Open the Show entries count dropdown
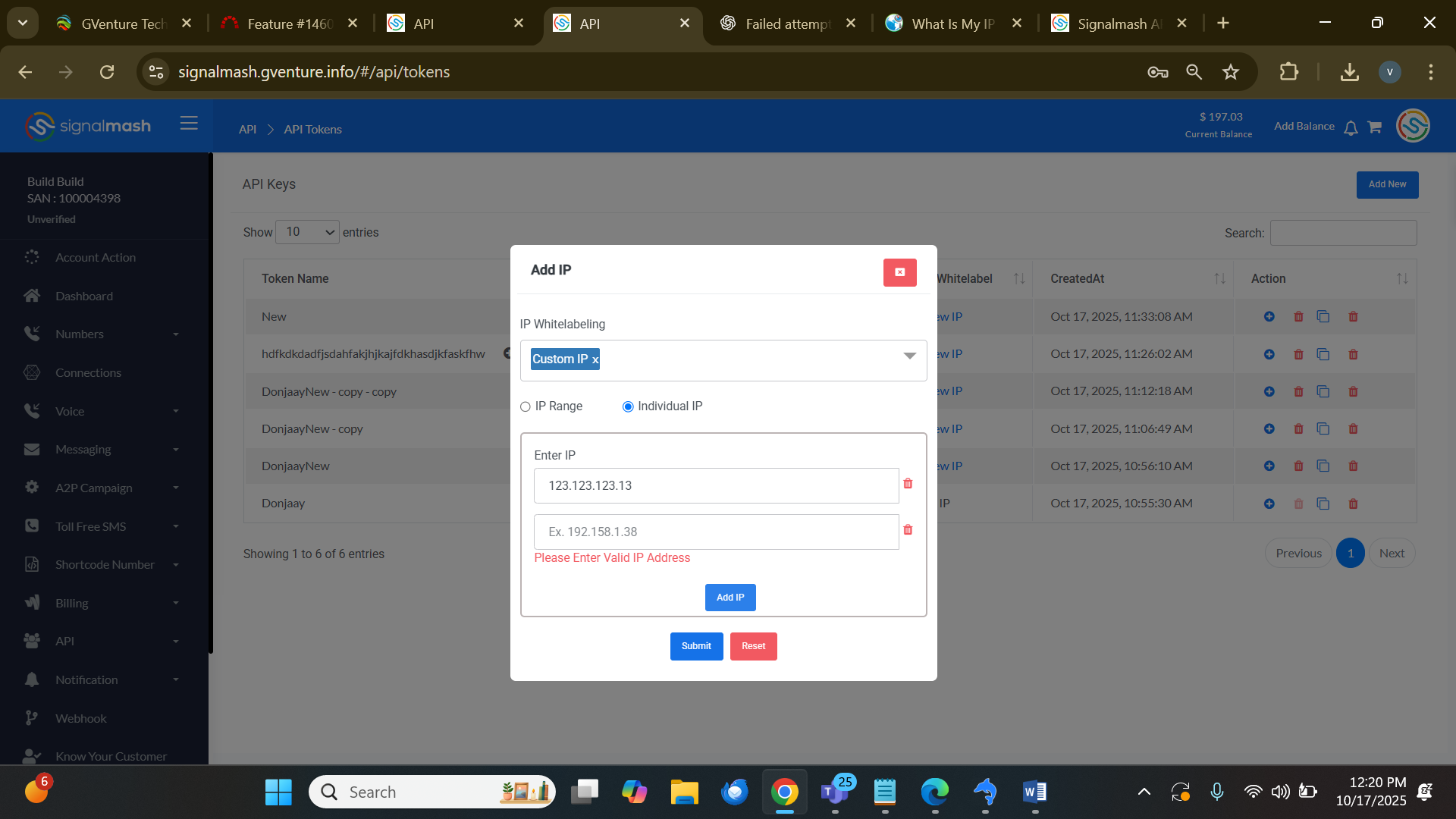 click(307, 232)
